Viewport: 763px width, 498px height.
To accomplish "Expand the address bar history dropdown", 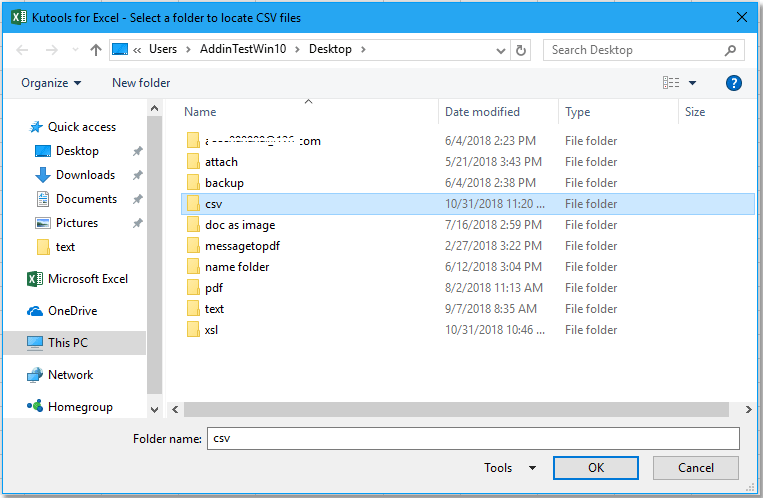I will click(x=498, y=50).
